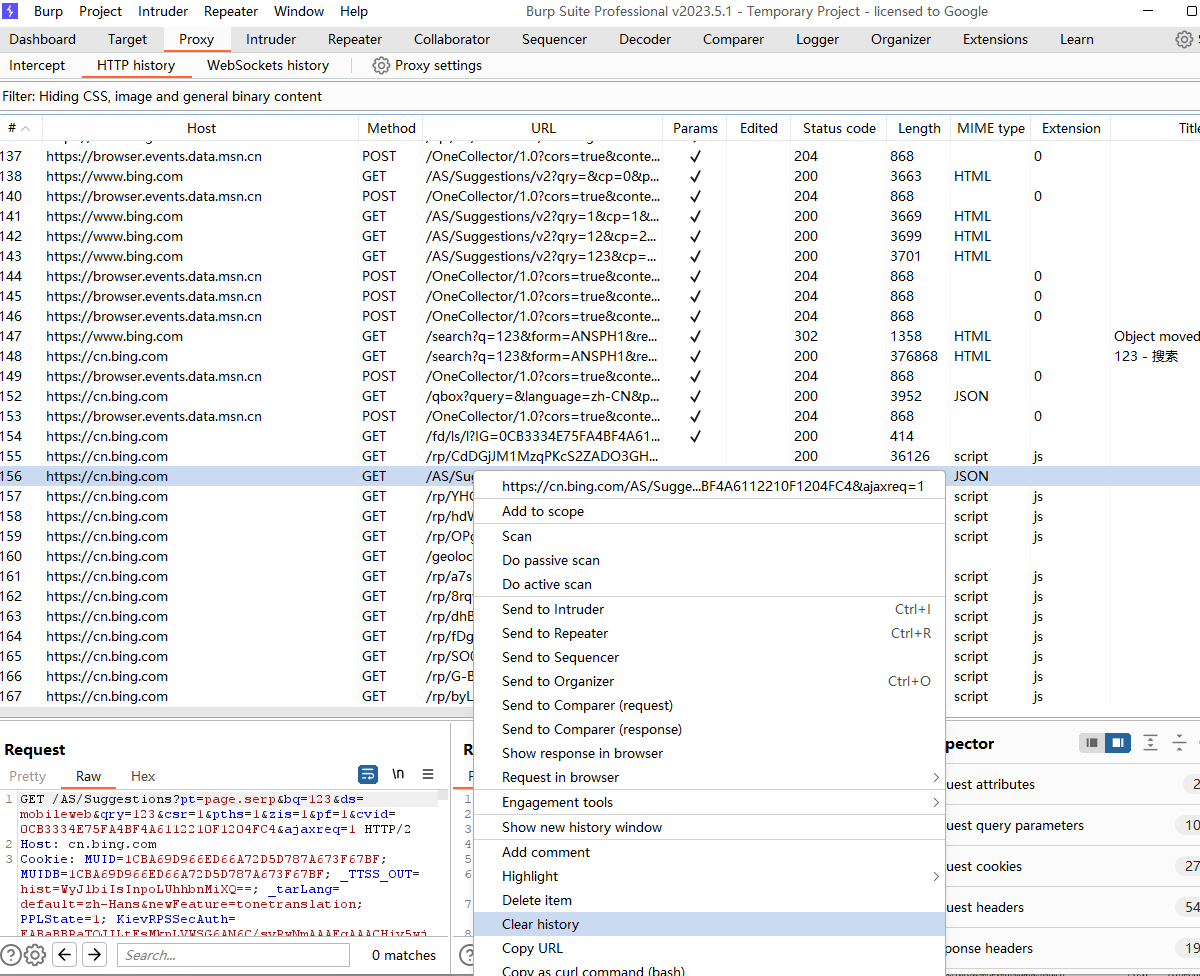
Task: Expand Request in browser submenu arrow
Action: (x=936, y=777)
